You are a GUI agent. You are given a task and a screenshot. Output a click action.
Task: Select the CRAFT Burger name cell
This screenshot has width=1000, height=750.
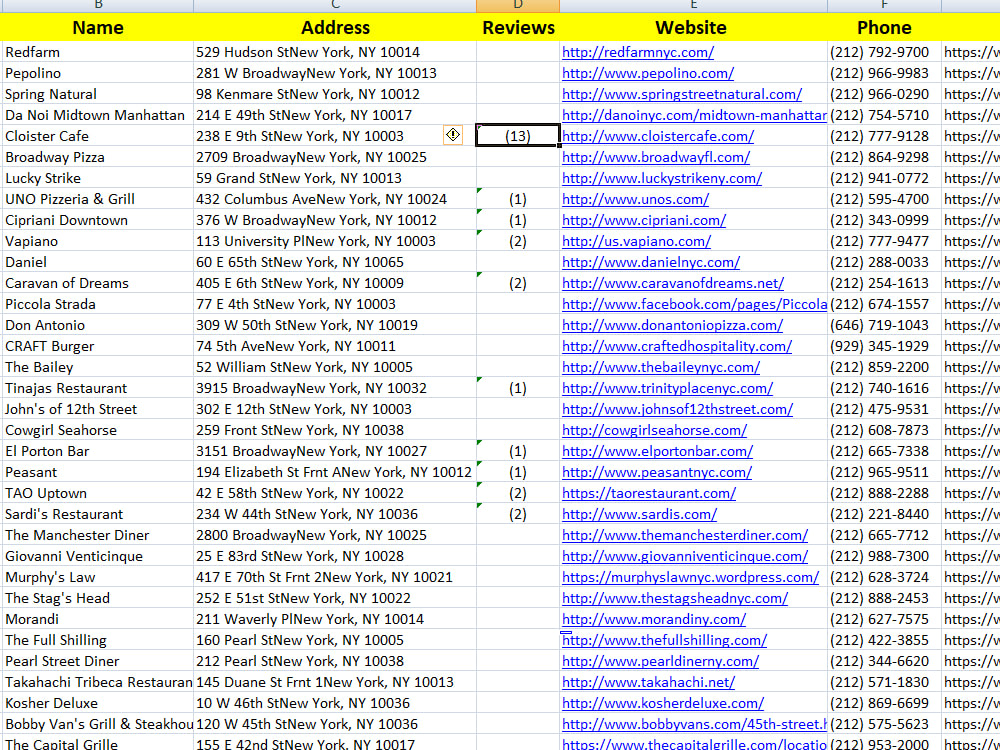click(98, 346)
